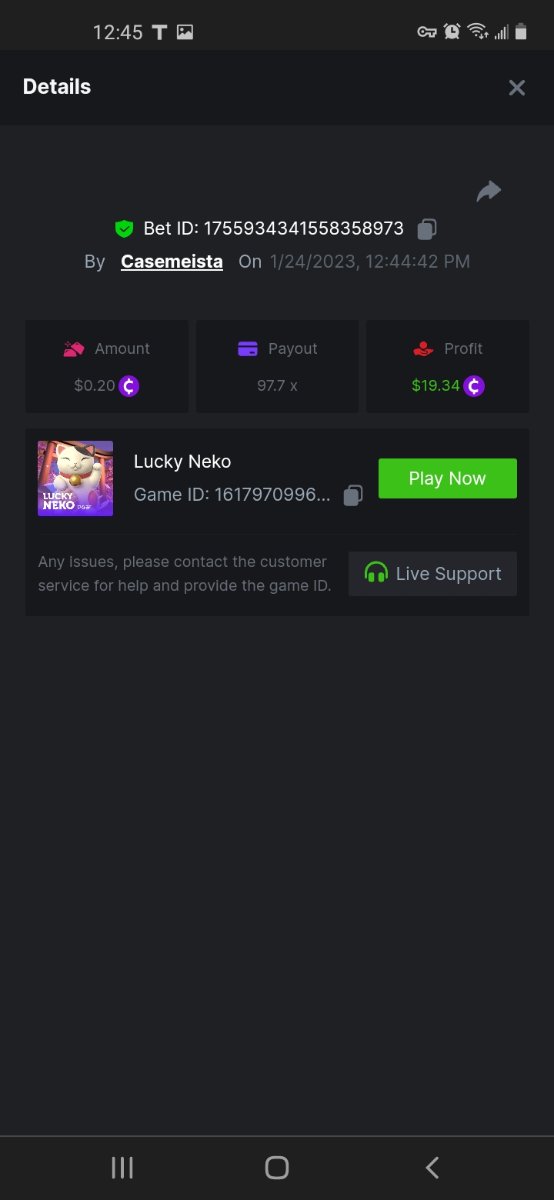The height and width of the screenshot is (1200, 554).
Task: Tap the green verified shield icon
Action: tap(124, 229)
